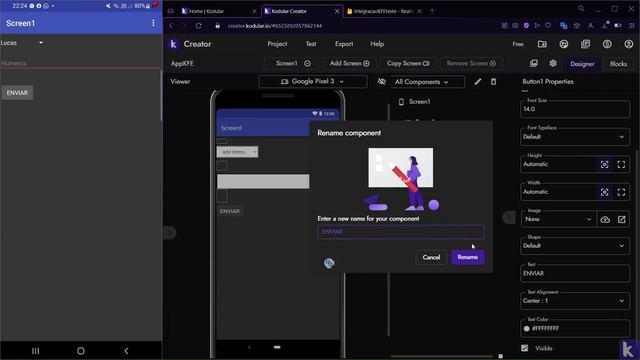
Task: Open project settings gear icon
Action: point(553,63)
